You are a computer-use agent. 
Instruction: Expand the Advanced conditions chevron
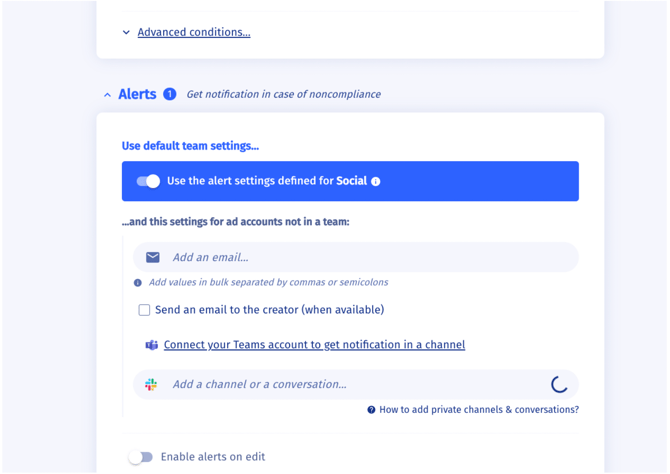(126, 33)
